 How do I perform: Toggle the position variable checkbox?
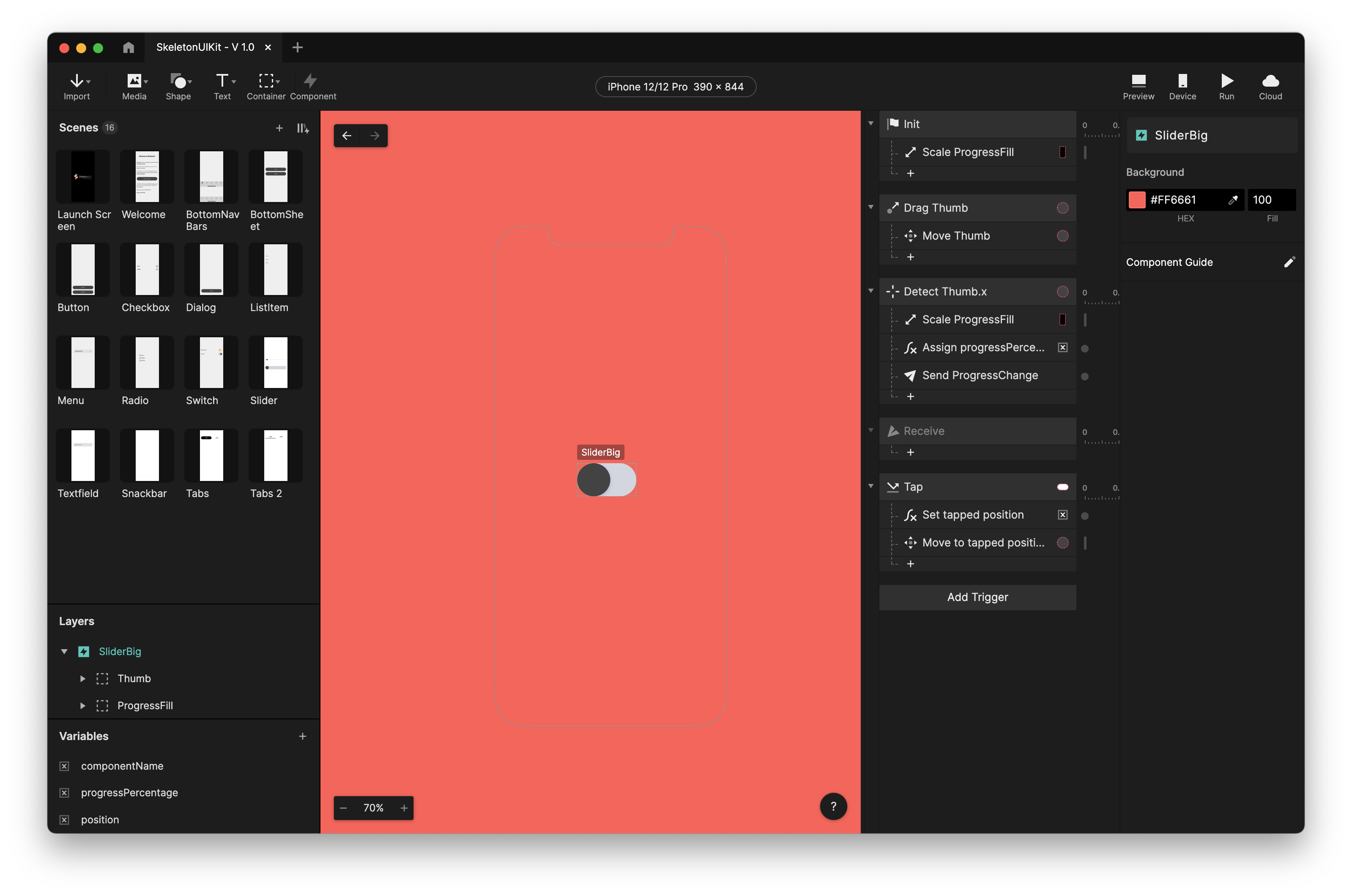tap(65, 820)
